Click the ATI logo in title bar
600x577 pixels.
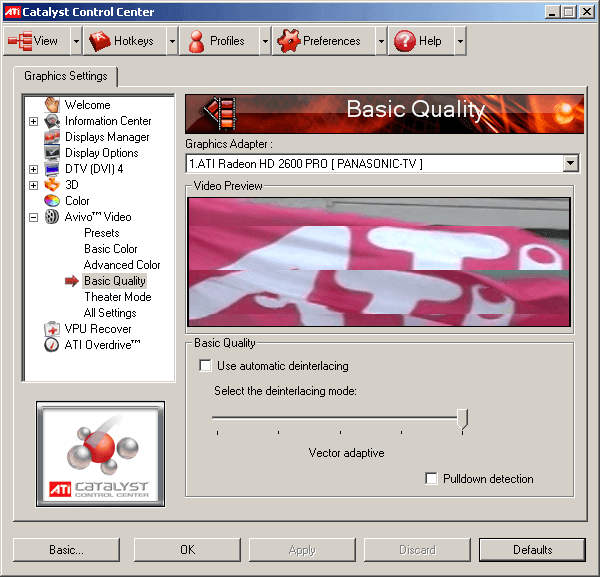12,12
